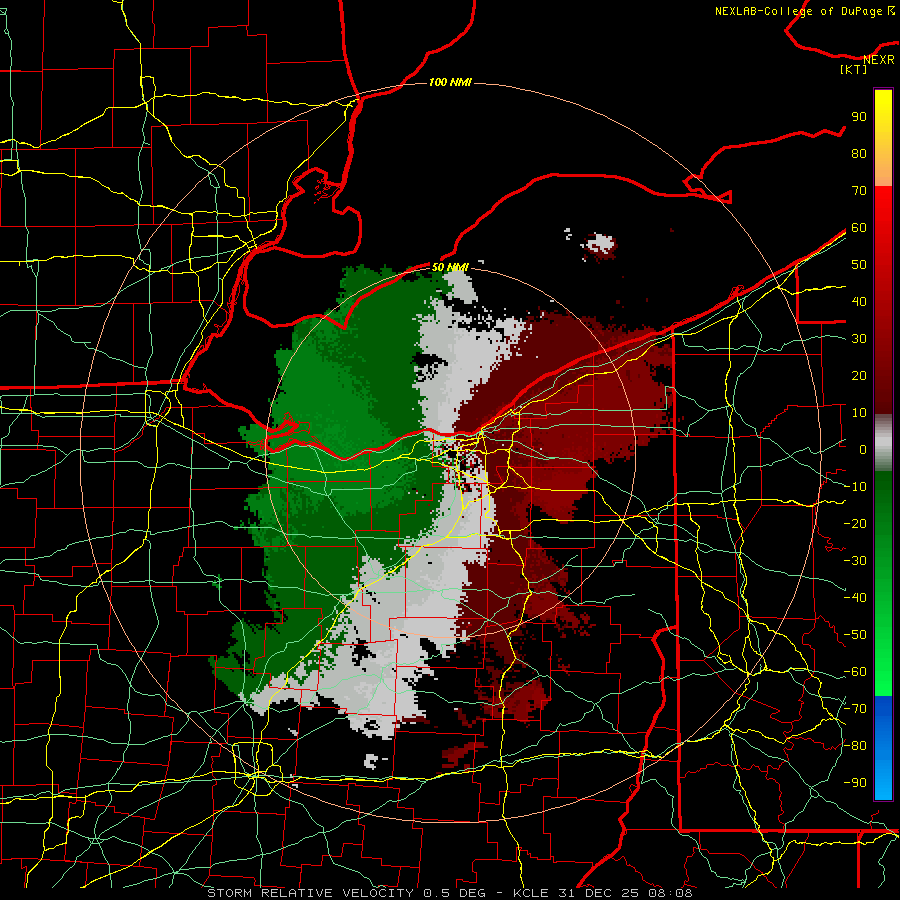Click the -50 value on the velocity scale

click(x=855, y=635)
